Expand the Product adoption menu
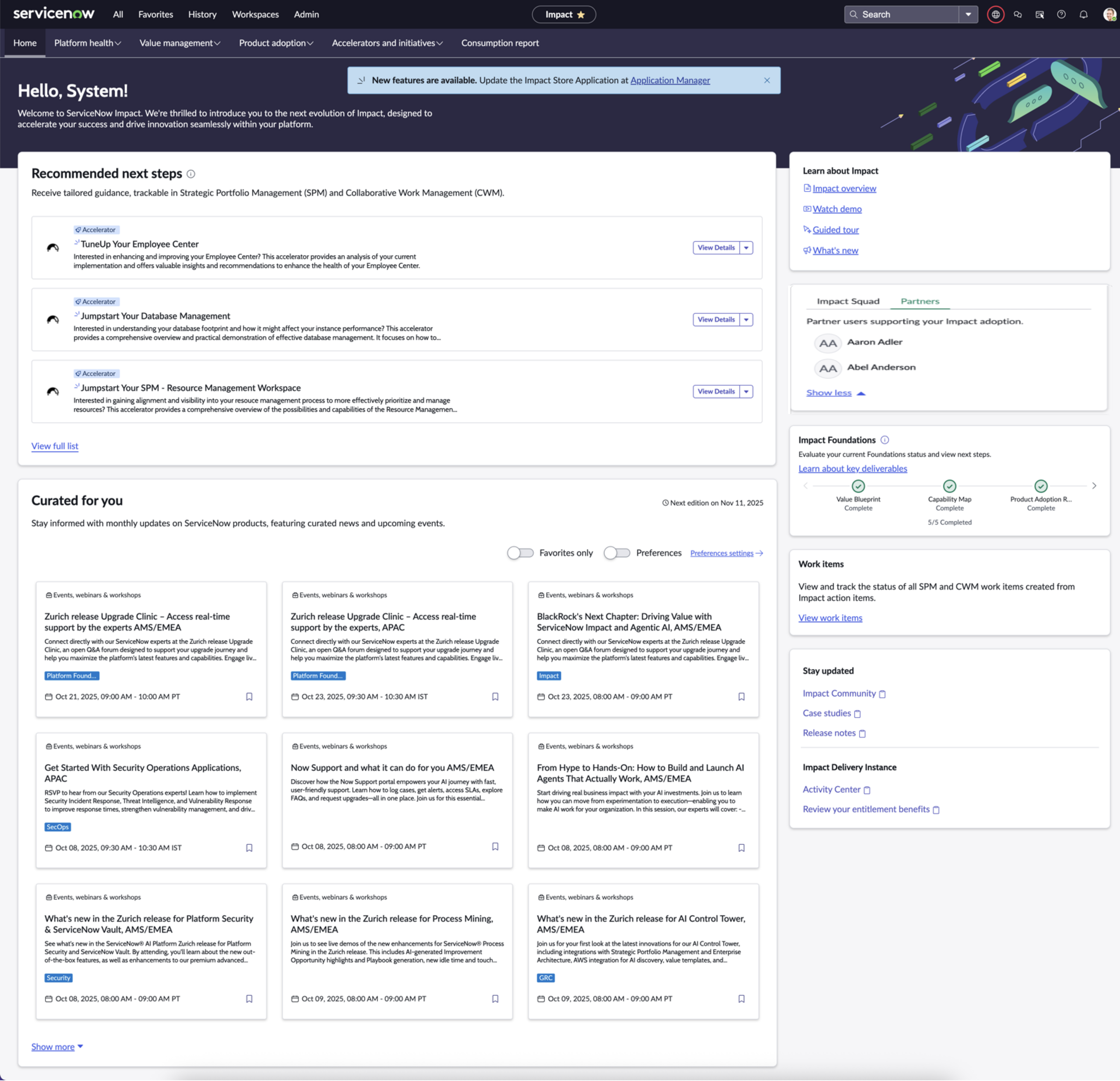 (x=276, y=43)
